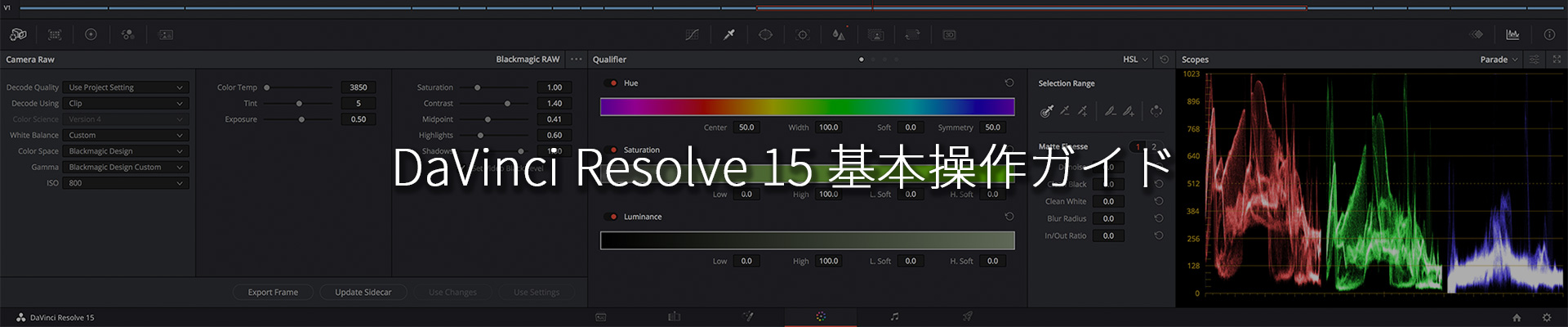Click the Hue Center value field

tap(746, 128)
